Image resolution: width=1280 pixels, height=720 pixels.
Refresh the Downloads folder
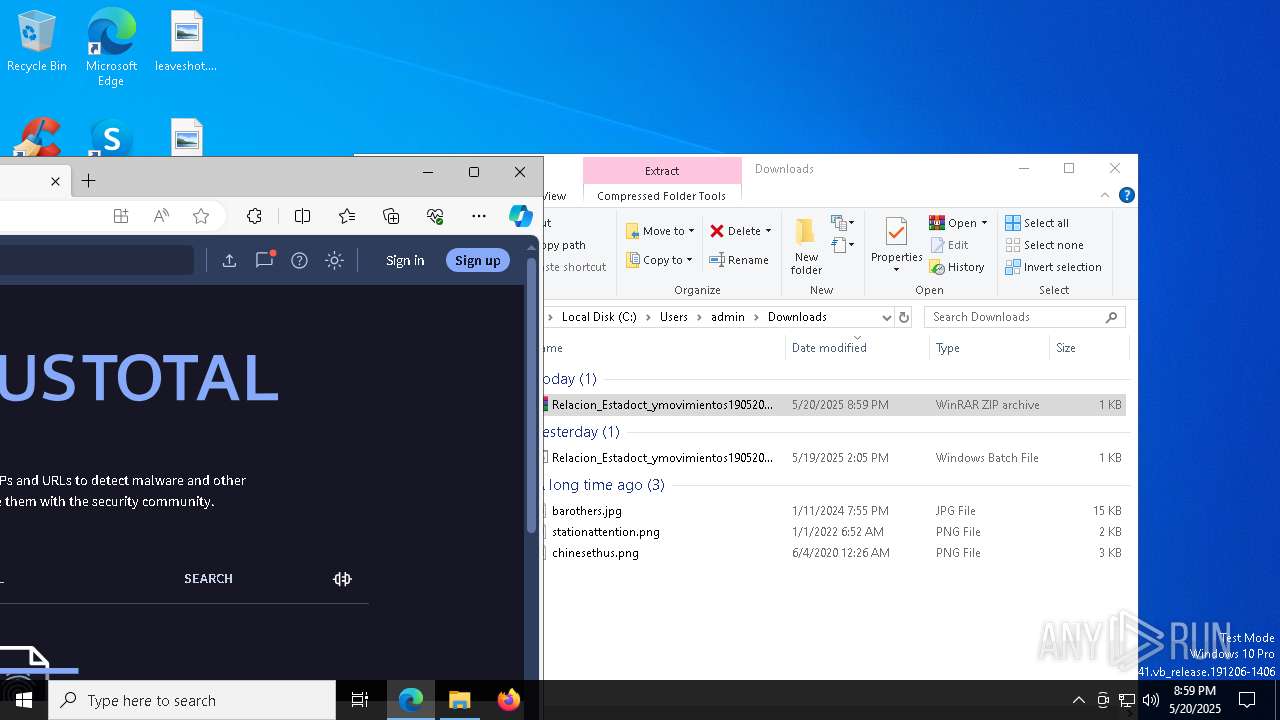pos(903,317)
